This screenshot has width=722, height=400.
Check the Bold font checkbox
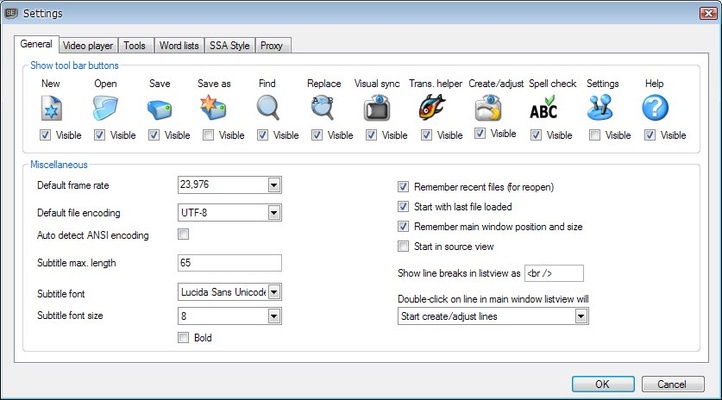(183, 338)
